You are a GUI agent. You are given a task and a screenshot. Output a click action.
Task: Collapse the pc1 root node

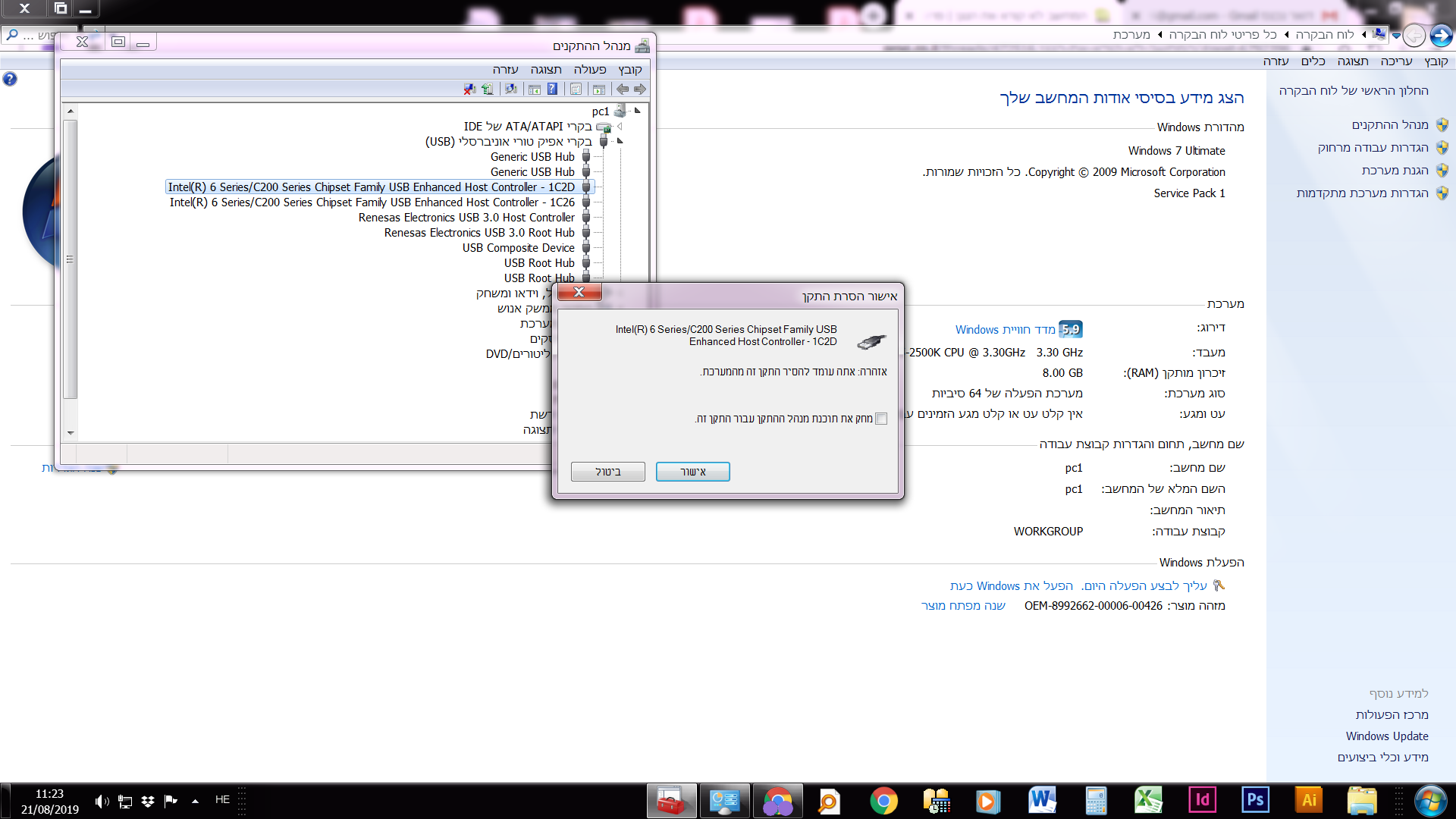637,111
